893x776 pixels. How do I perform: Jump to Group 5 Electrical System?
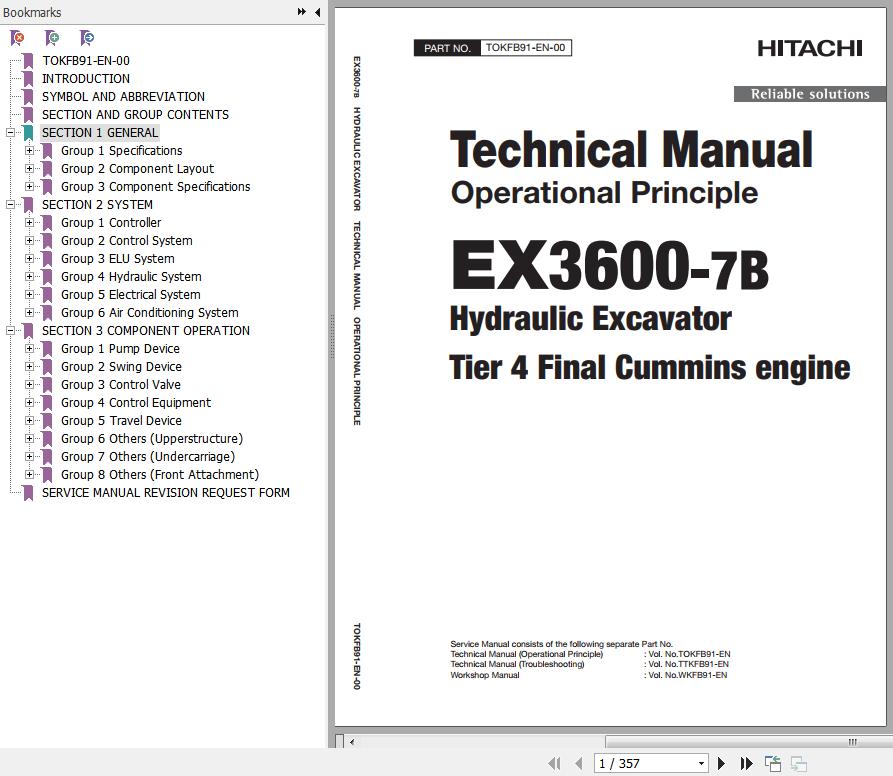pyautogui.click(x=130, y=295)
